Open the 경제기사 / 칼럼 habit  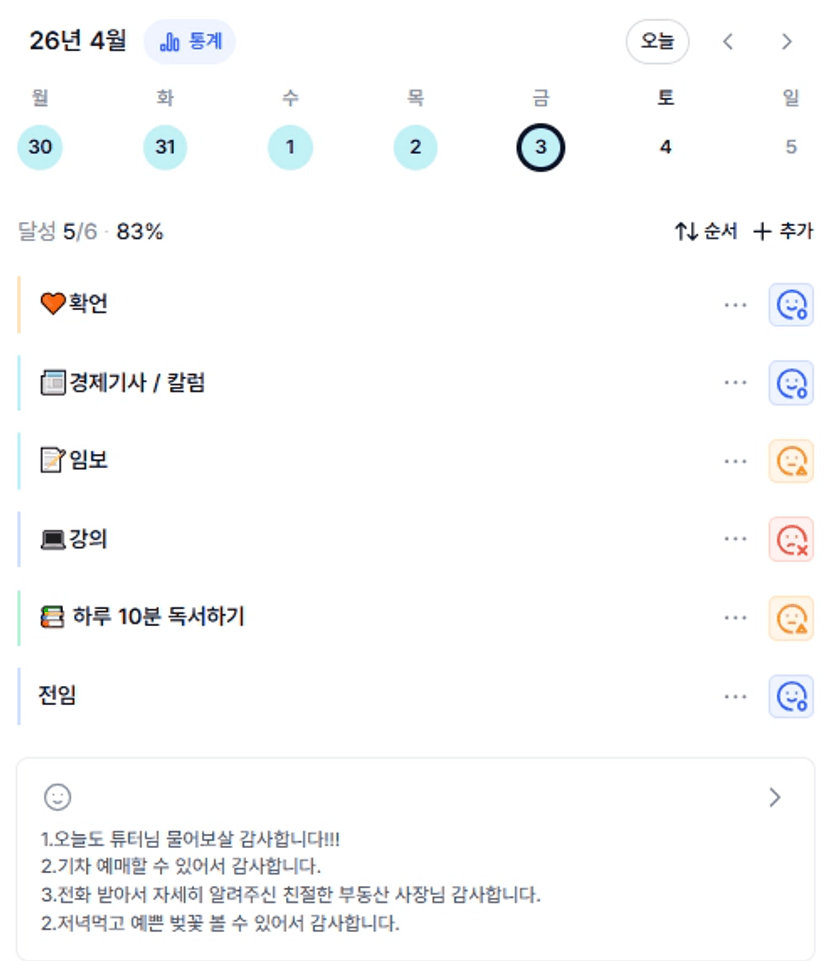pyautogui.click(x=136, y=383)
